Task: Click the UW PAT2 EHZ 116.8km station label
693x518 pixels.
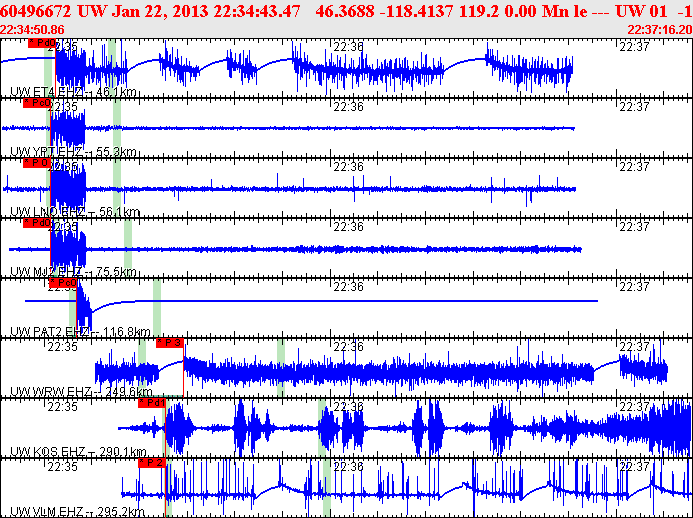Action: (x=79, y=332)
